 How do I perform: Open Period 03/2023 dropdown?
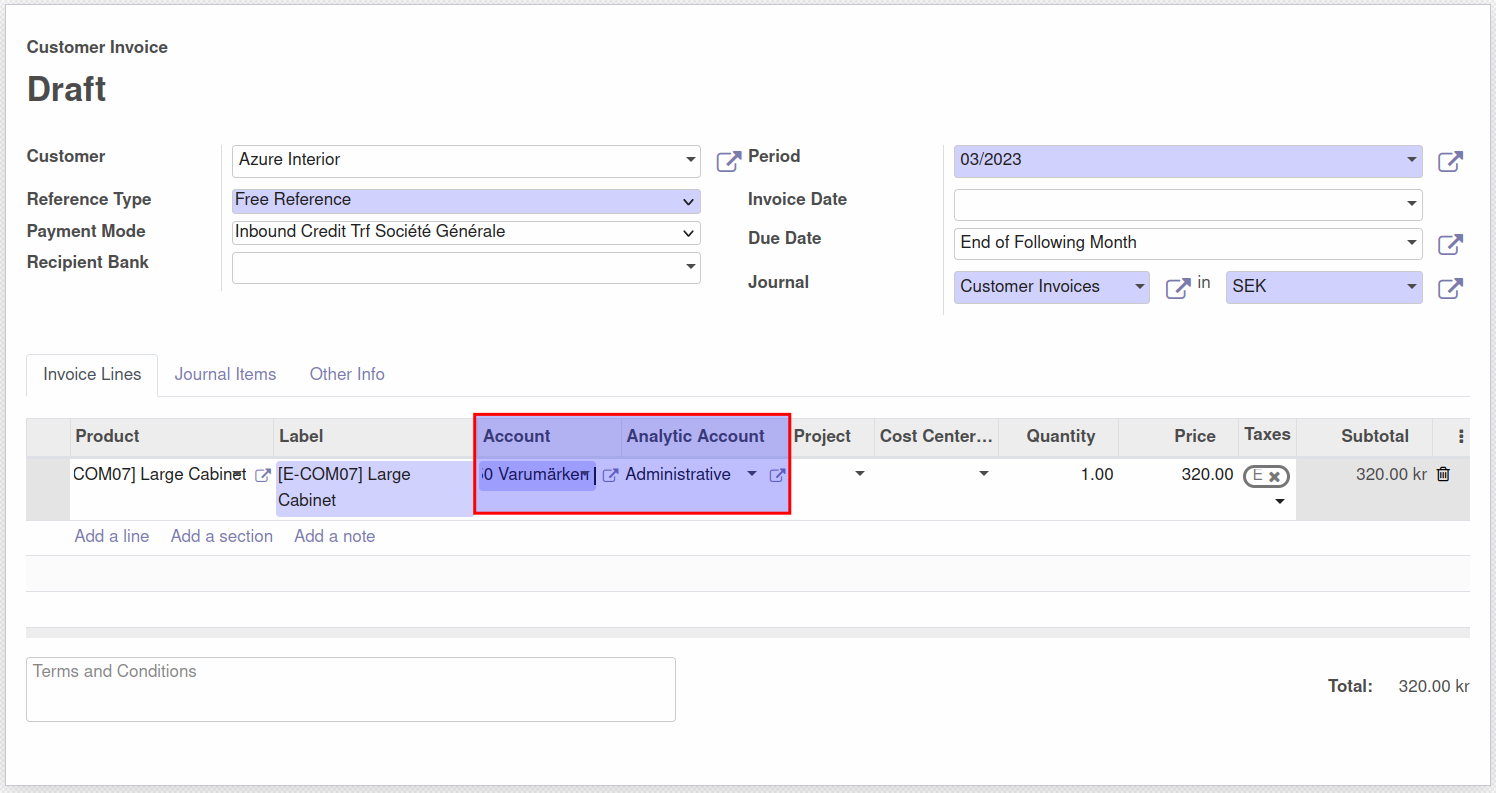pyautogui.click(x=1411, y=159)
